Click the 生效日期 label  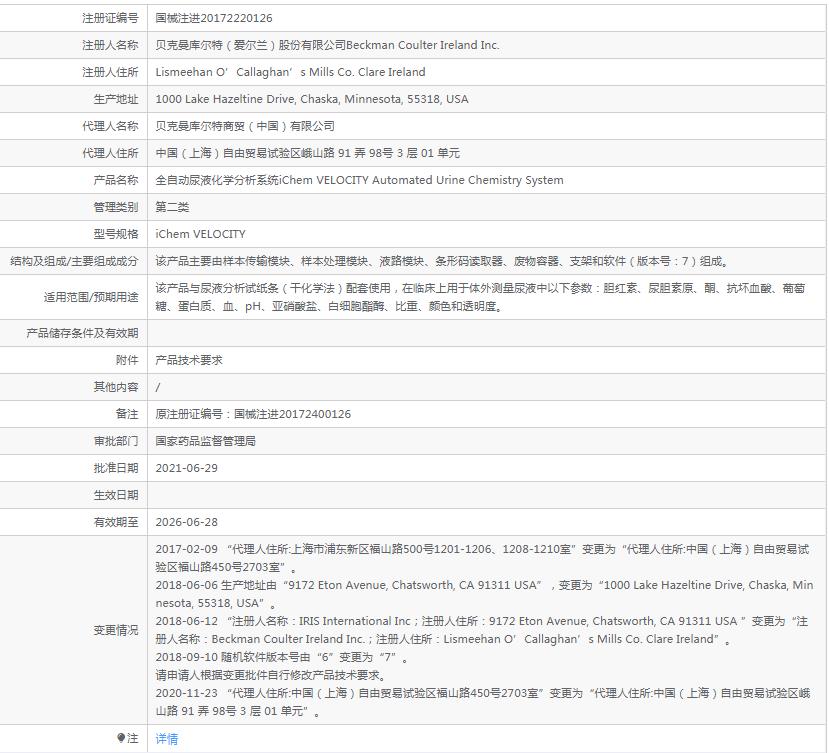[x=116, y=494]
